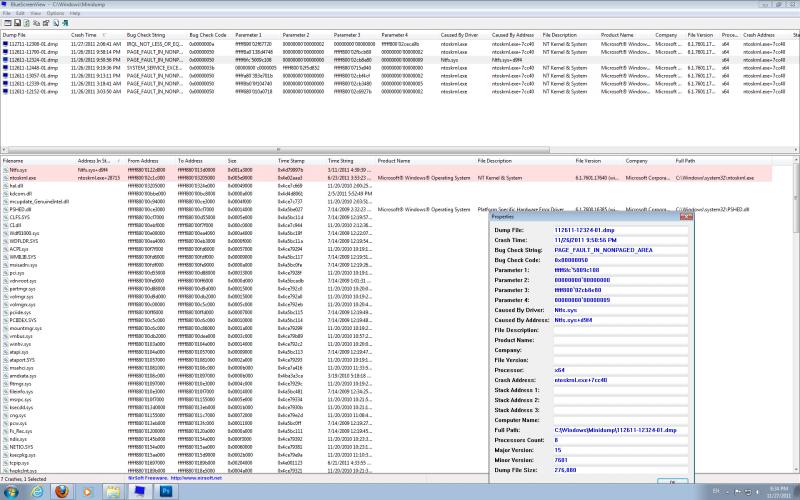Click Crash Address field in Properties

[x=620, y=380]
